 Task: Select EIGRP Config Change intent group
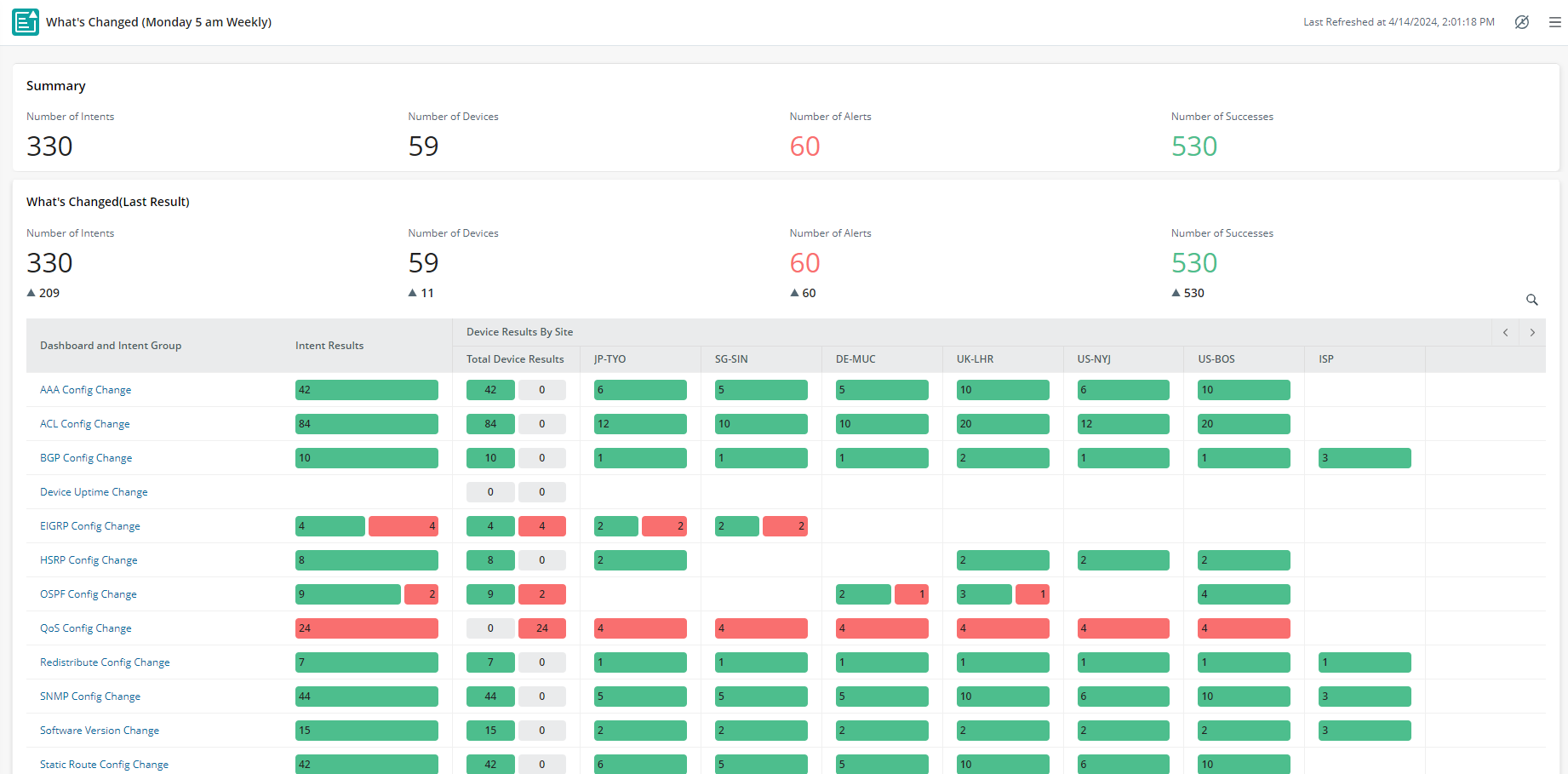[x=89, y=526]
